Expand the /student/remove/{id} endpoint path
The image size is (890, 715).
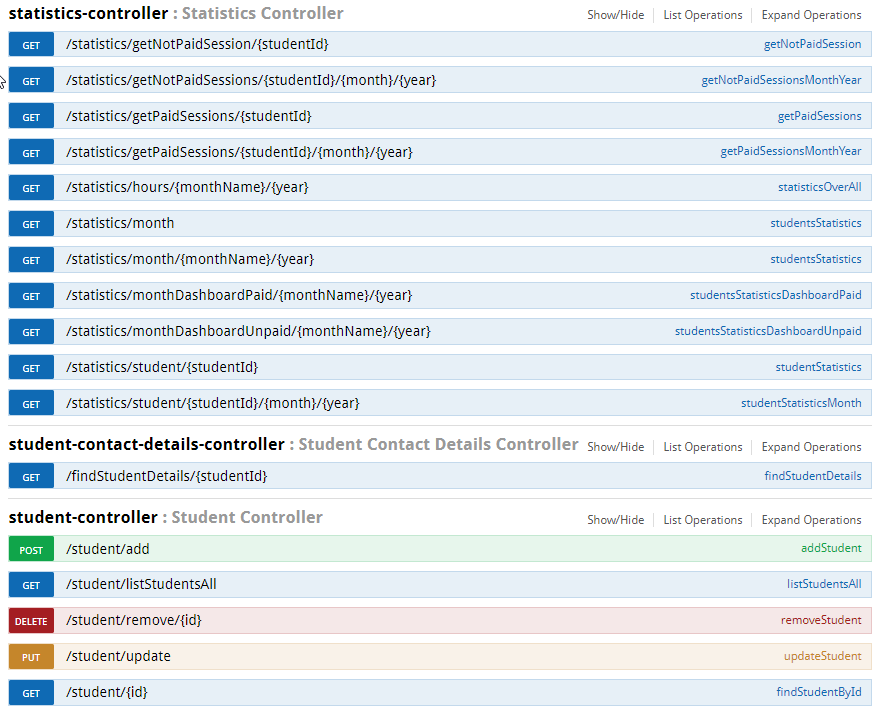click(x=133, y=620)
